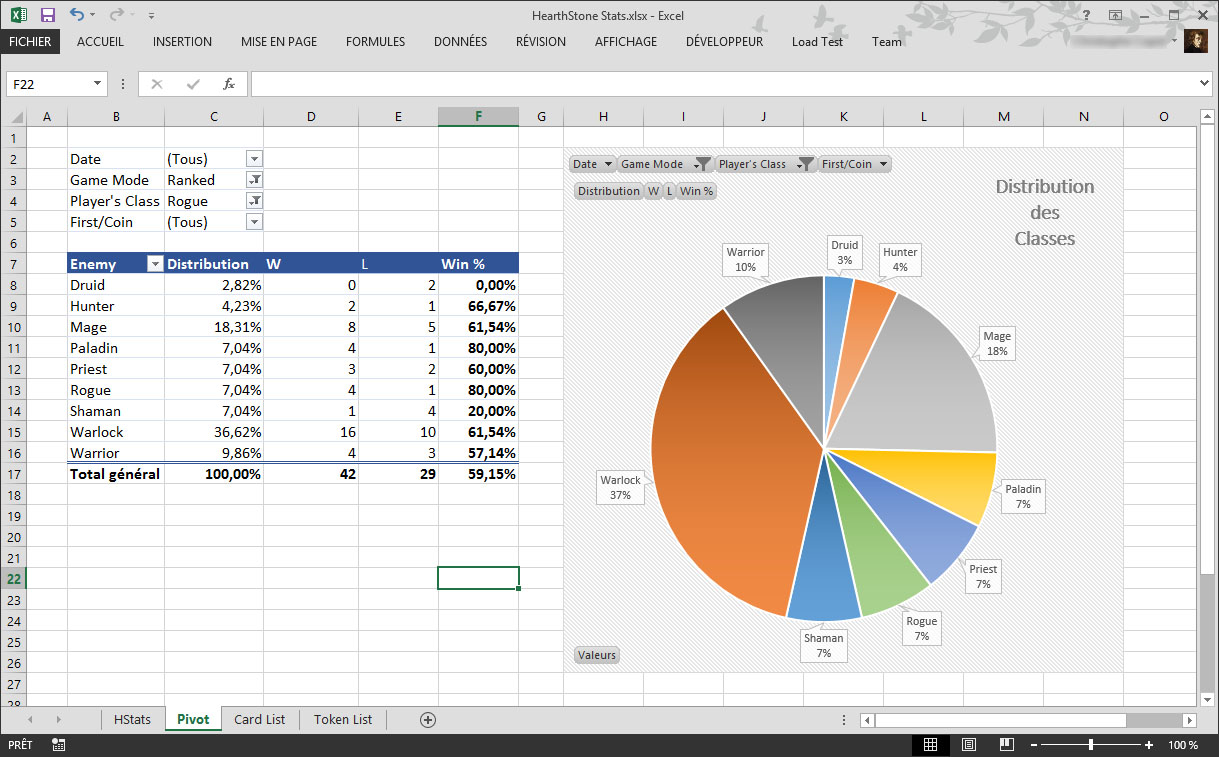Click the Insert Function fx icon

[229, 84]
